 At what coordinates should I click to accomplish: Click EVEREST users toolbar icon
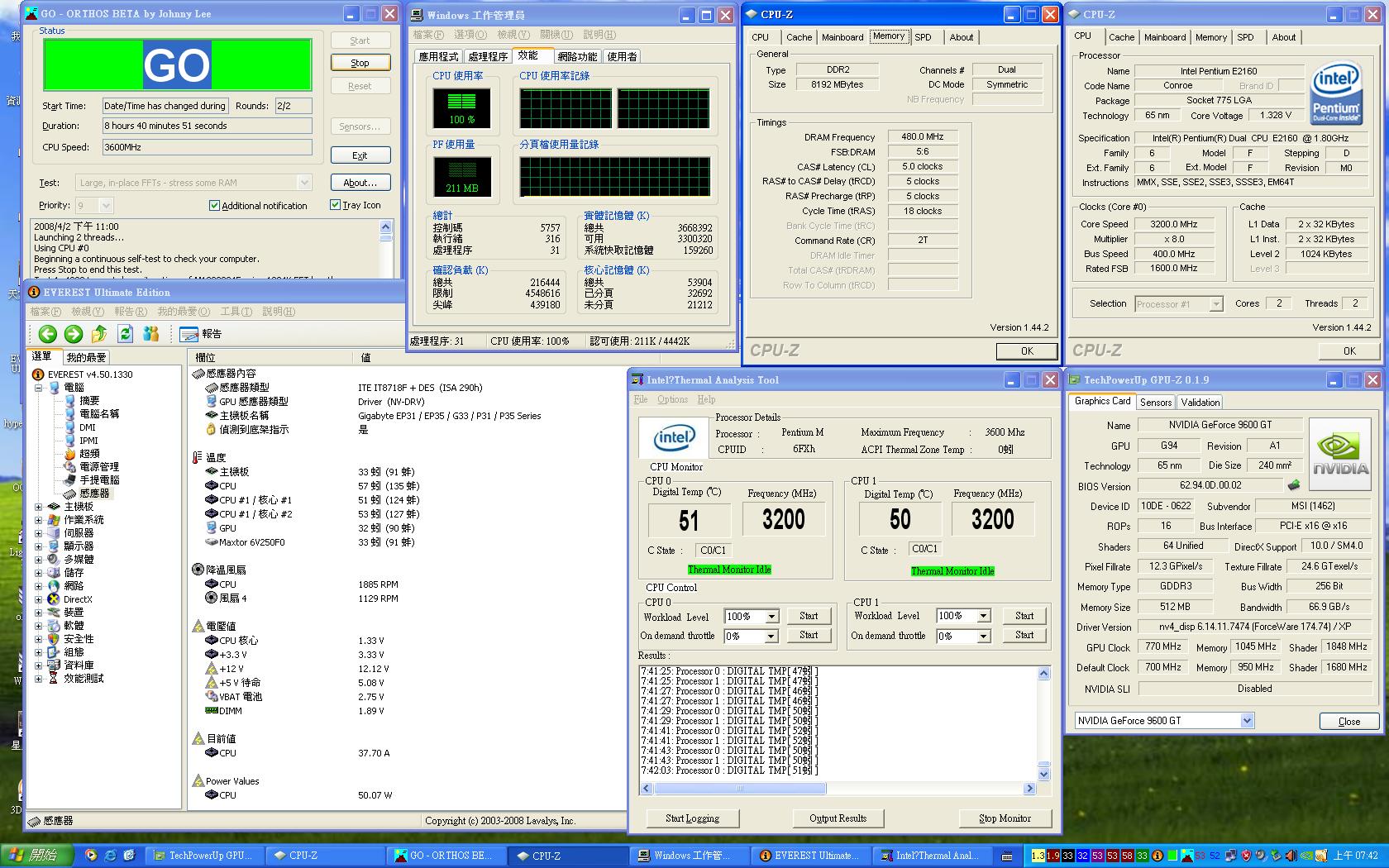pyautogui.click(x=150, y=333)
